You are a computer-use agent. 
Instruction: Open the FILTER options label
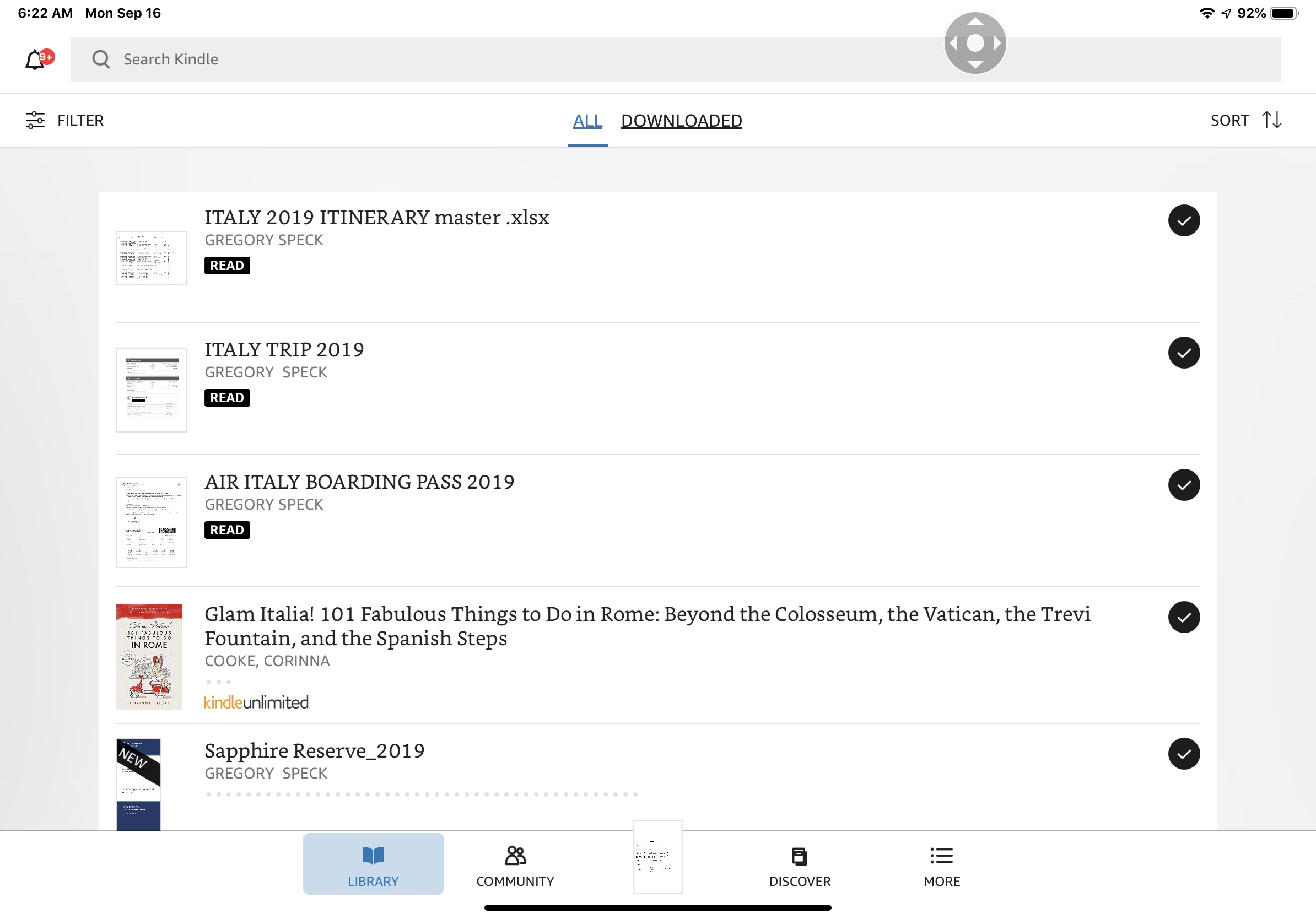(x=80, y=120)
